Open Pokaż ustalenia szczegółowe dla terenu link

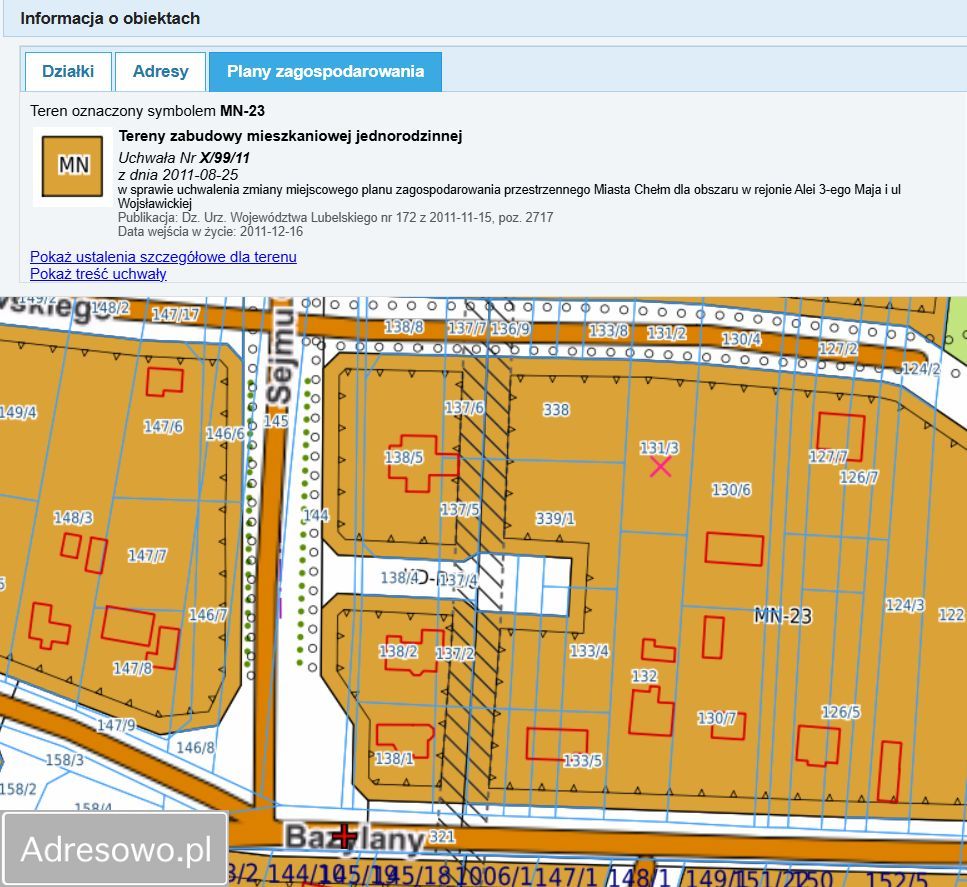pyautogui.click(x=163, y=257)
